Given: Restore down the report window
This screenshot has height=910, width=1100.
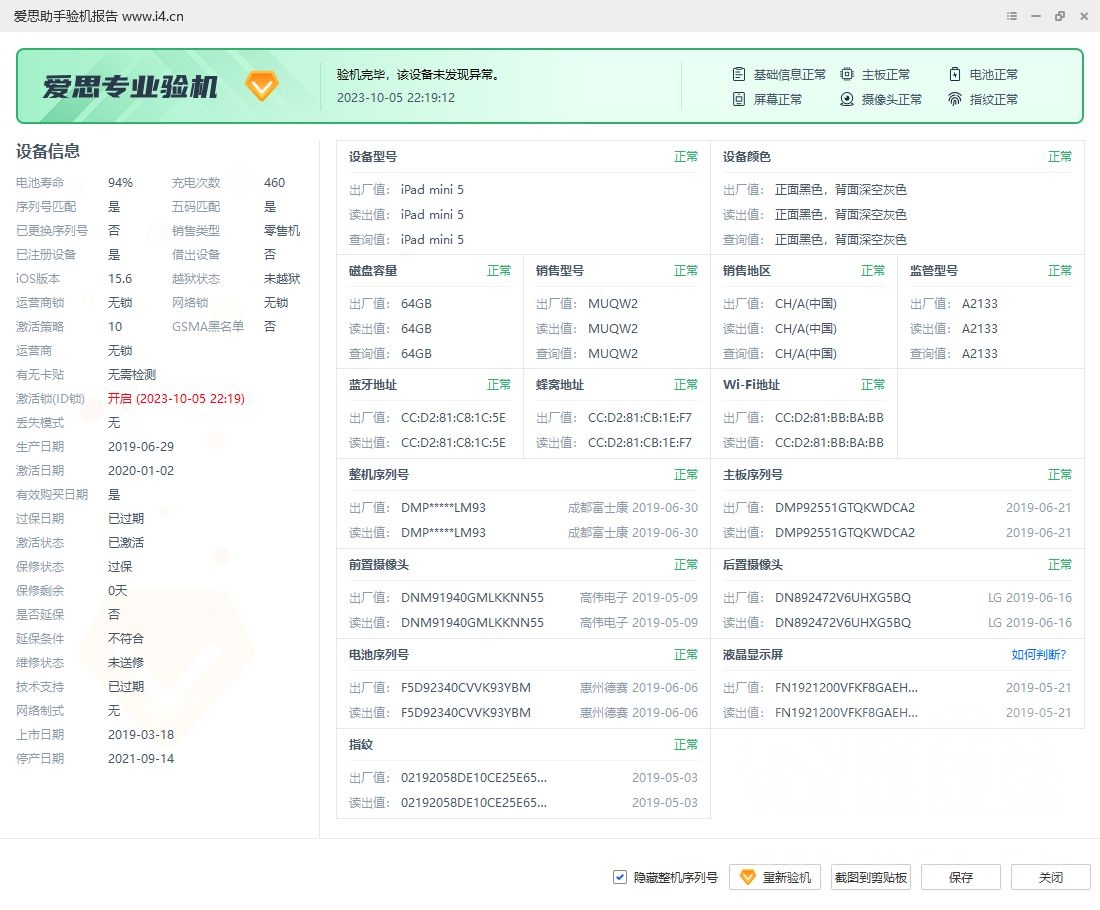Looking at the screenshot, I should tap(1059, 16).
